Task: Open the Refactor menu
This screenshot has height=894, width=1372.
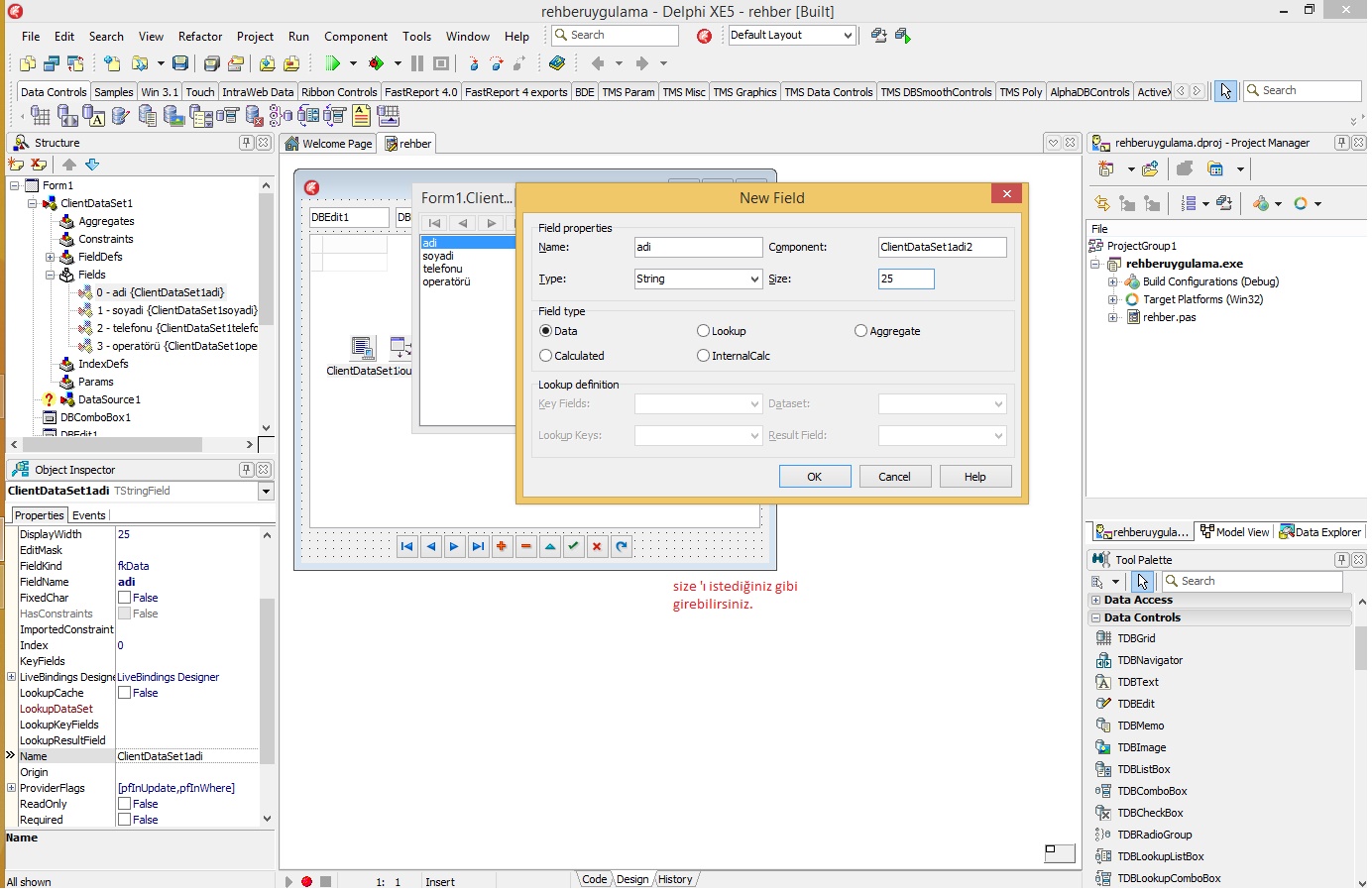Action: (x=199, y=37)
